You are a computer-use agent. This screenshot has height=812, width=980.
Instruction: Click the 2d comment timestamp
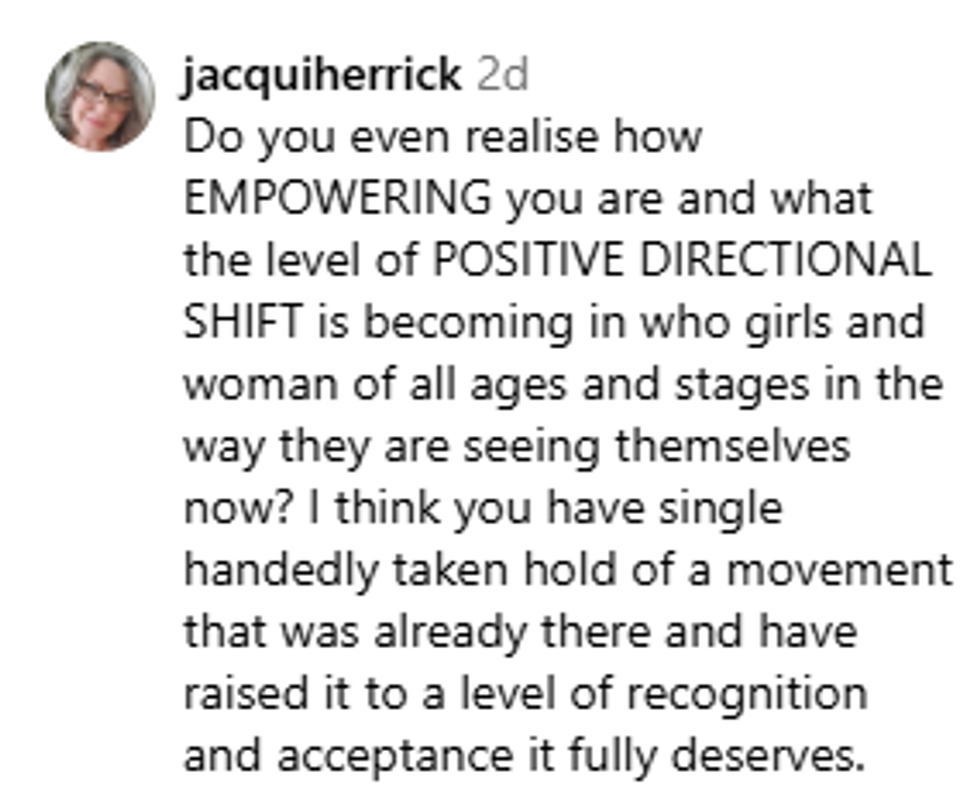[502, 75]
